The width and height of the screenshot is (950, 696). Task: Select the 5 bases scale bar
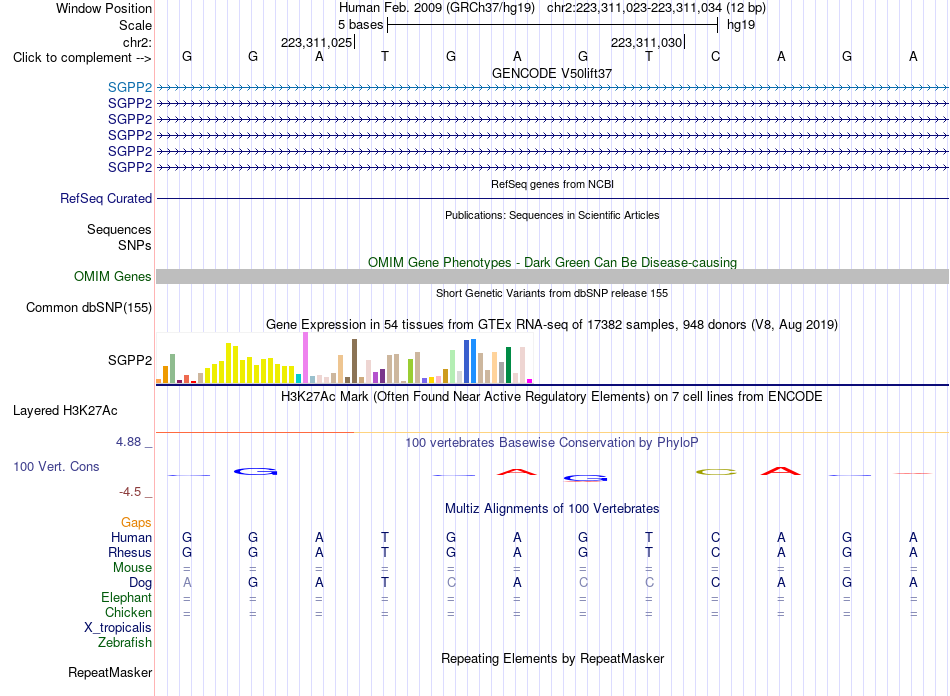point(553,25)
